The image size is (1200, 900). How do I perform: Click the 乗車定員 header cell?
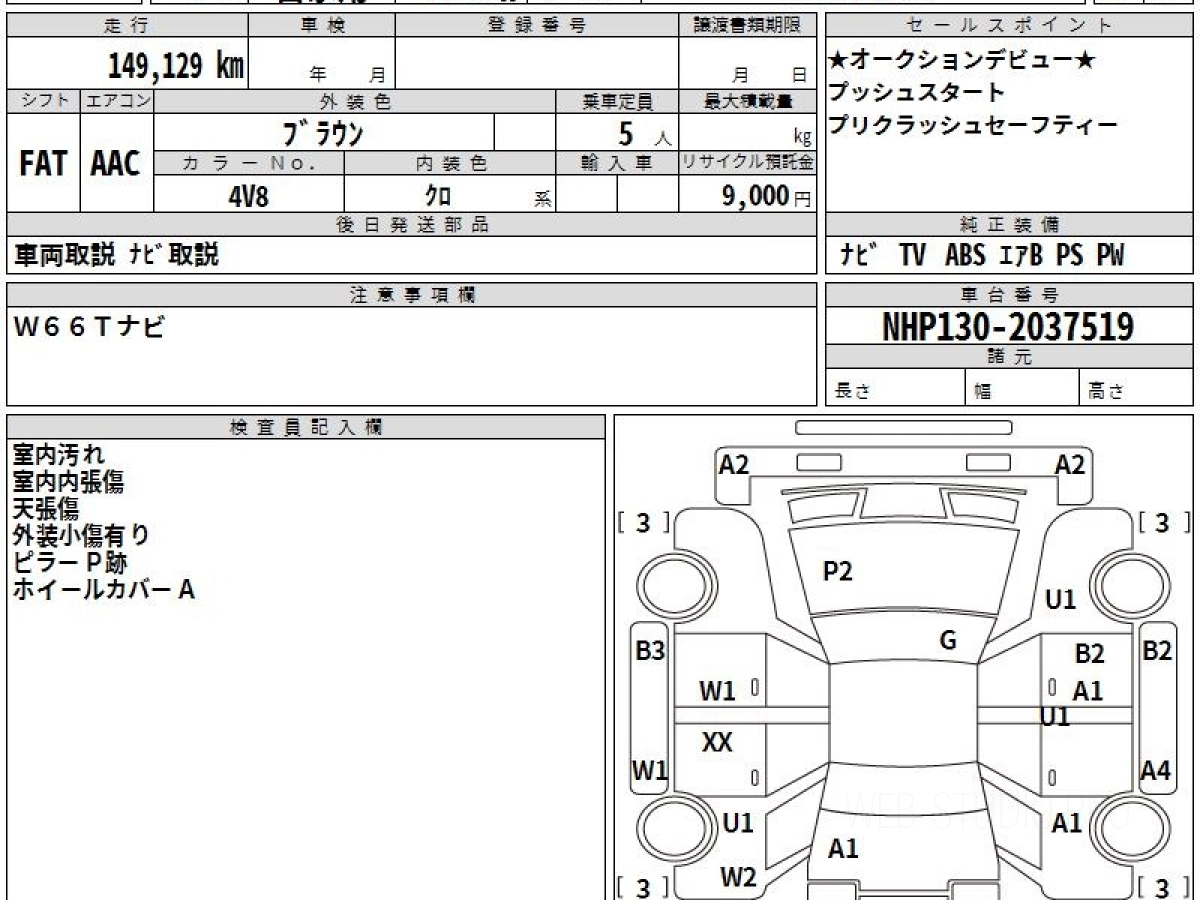(x=618, y=101)
